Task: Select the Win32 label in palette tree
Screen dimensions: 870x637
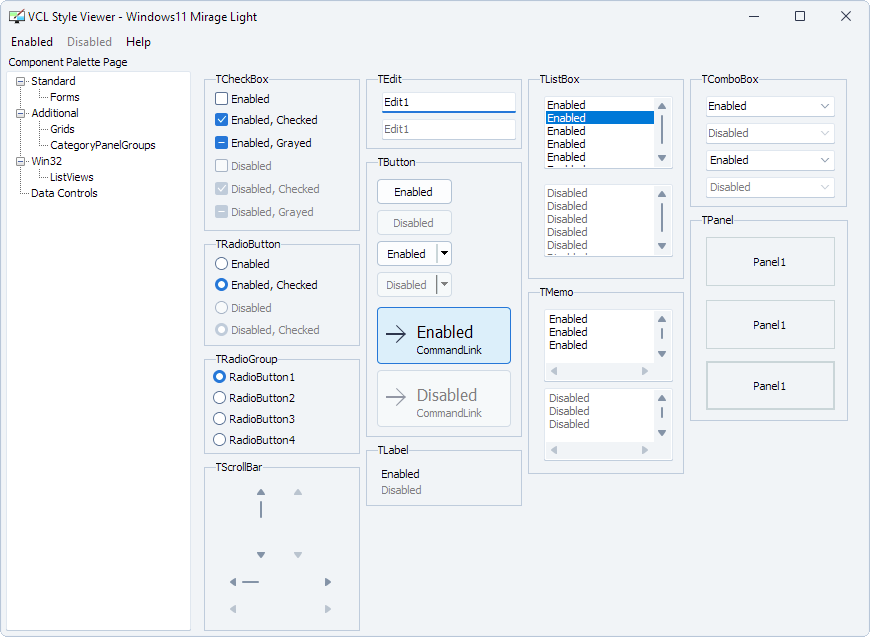Action: click(47, 161)
